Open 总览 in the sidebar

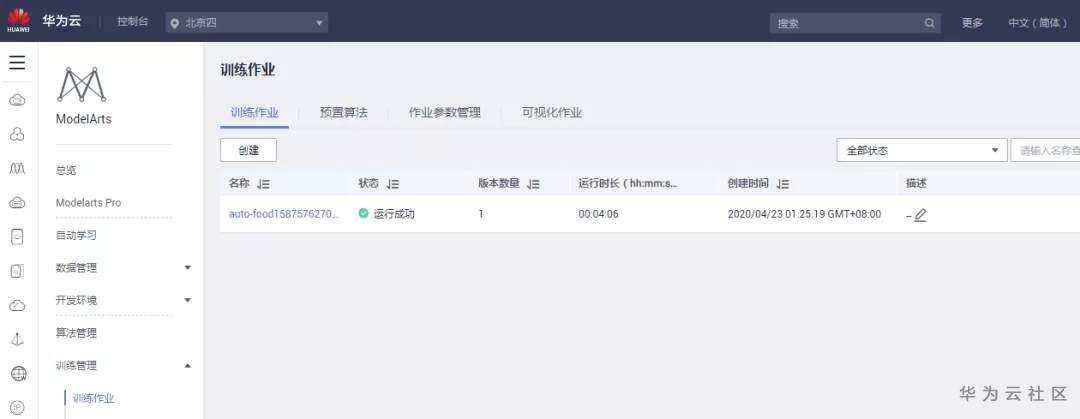[x=66, y=170]
